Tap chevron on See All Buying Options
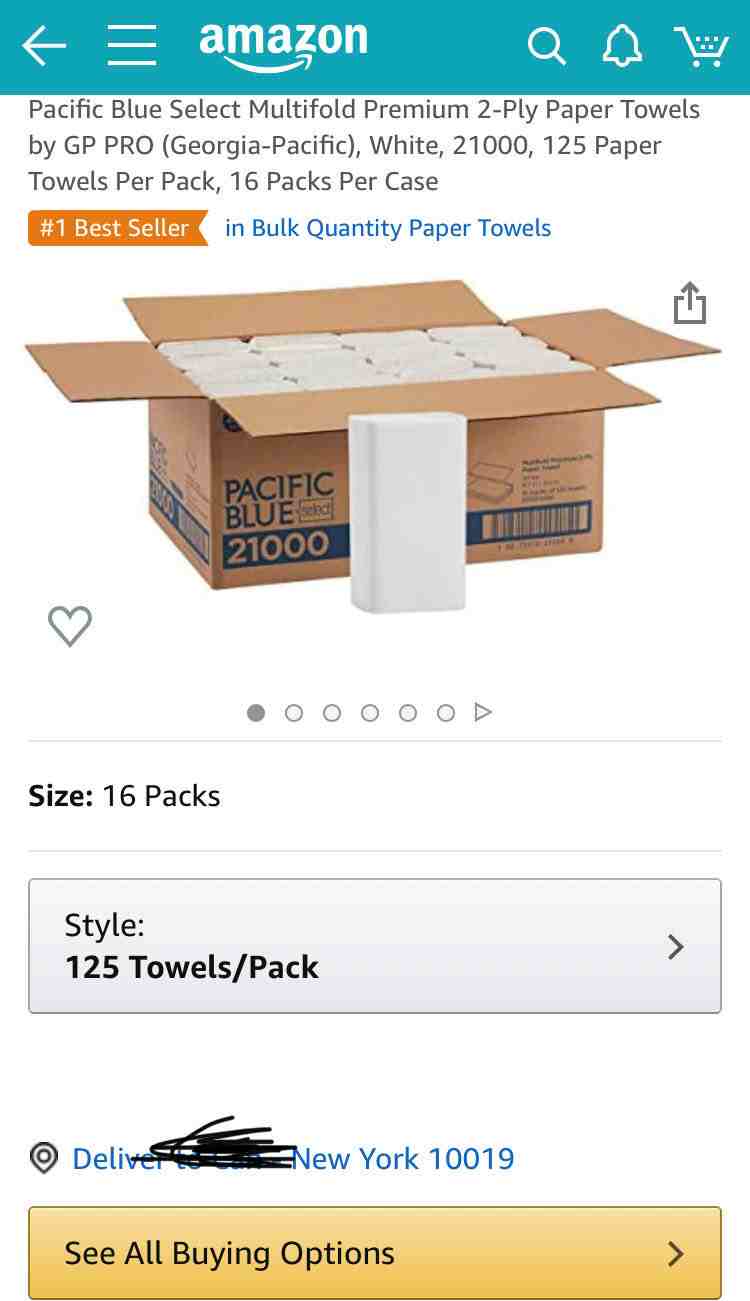The height and width of the screenshot is (1301, 750). coord(676,1253)
